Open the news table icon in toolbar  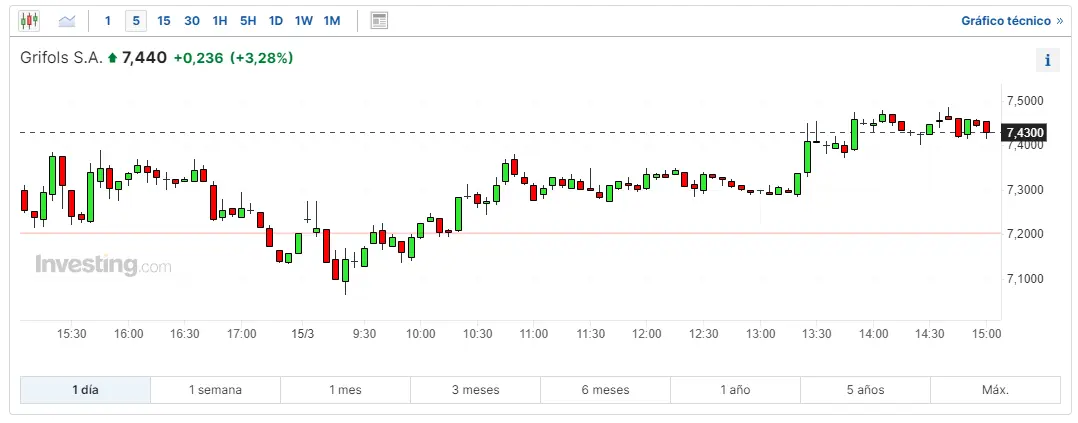click(x=380, y=21)
